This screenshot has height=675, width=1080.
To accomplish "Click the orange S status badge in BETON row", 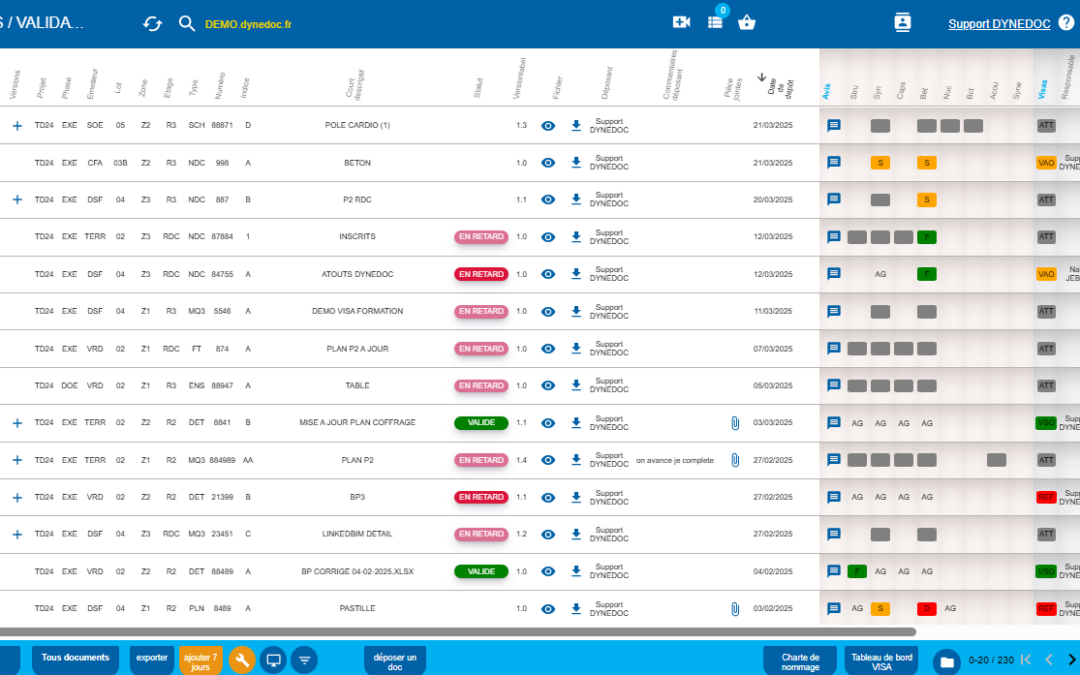I will coord(880,162).
